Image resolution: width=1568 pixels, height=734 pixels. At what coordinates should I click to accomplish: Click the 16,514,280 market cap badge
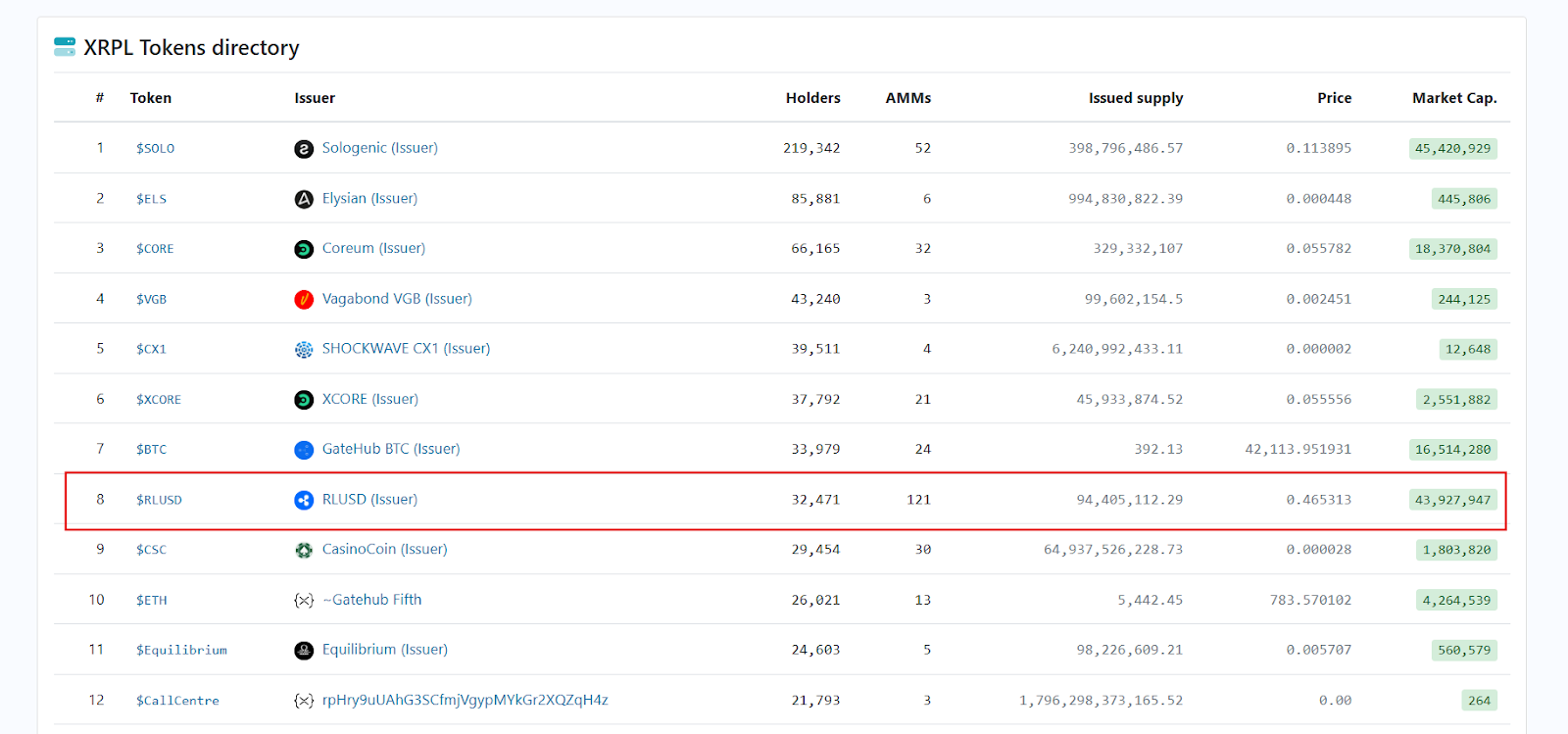click(x=1452, y=450)
